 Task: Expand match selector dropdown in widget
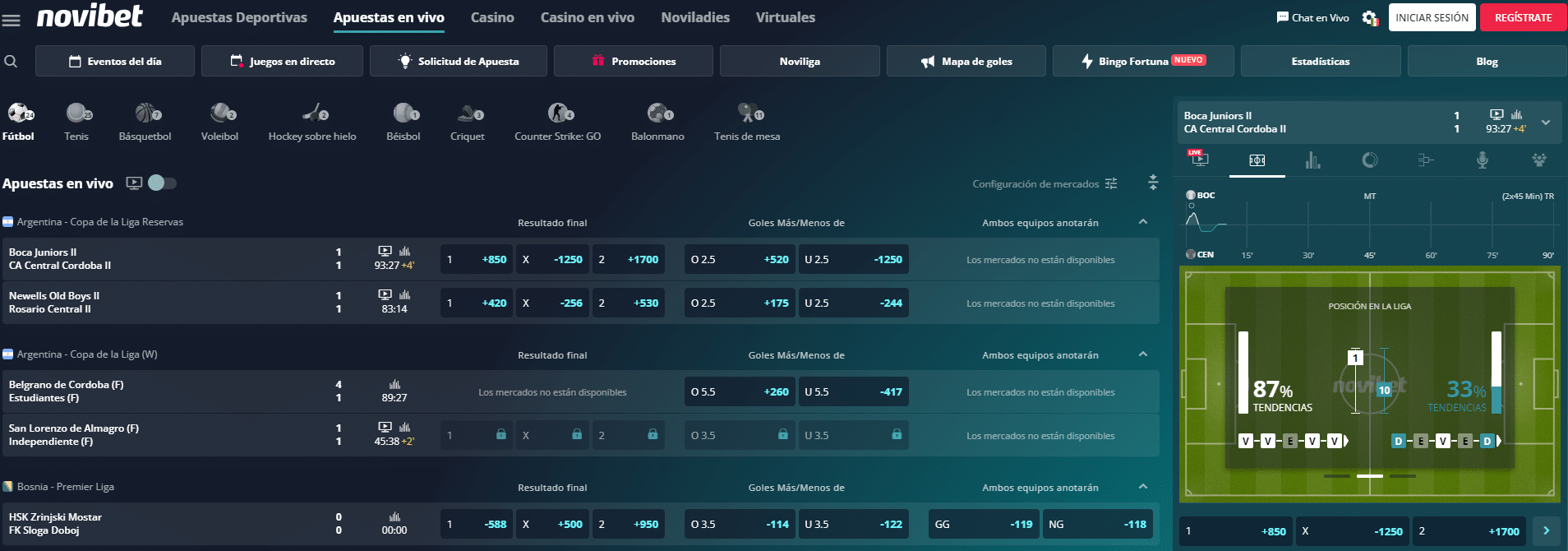(x=1546, y=122)
